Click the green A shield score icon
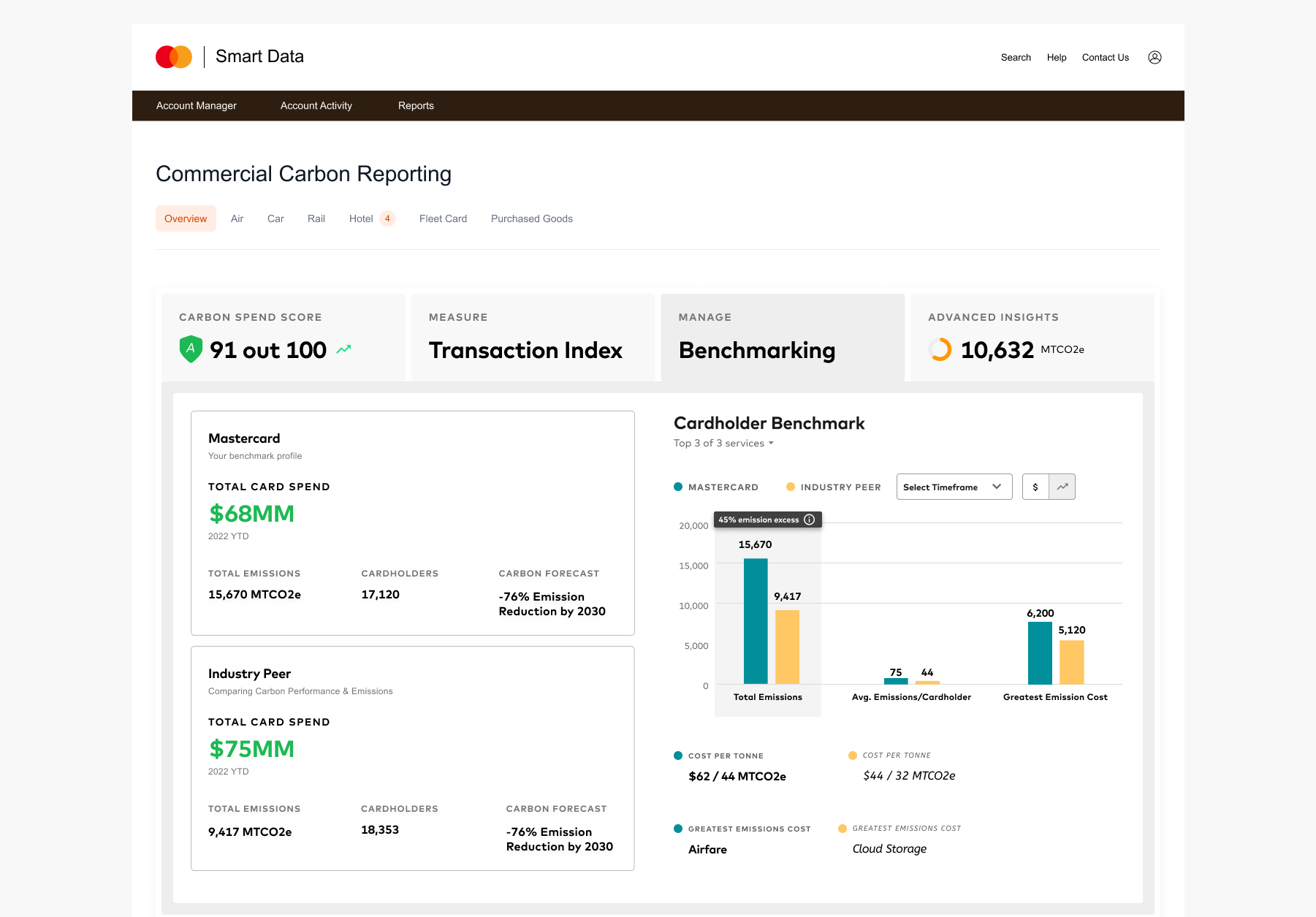1316x917 pixels. tap(191, 349)
